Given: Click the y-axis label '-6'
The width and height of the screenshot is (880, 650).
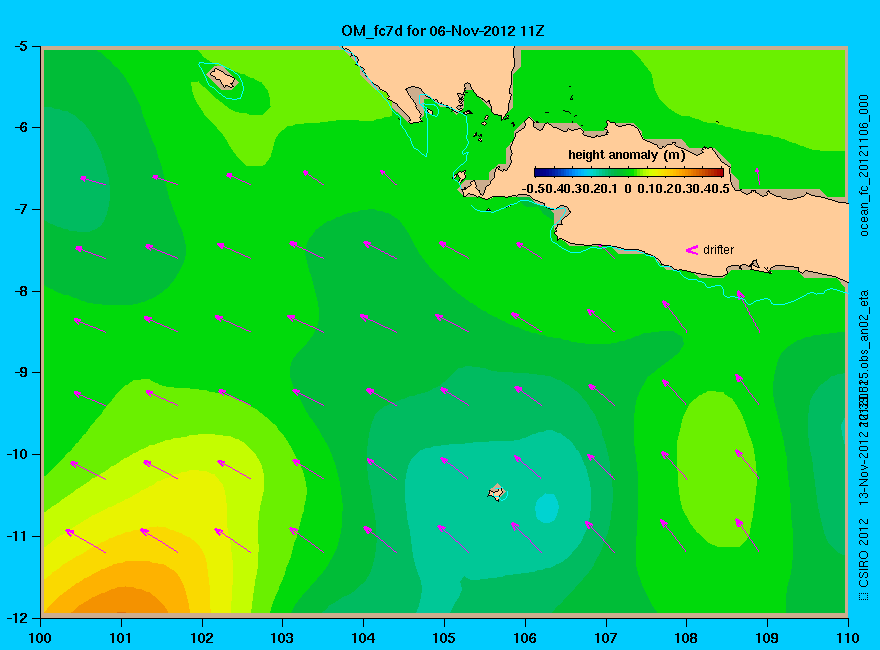Looking at the screenshot, I should pos(20,127).
